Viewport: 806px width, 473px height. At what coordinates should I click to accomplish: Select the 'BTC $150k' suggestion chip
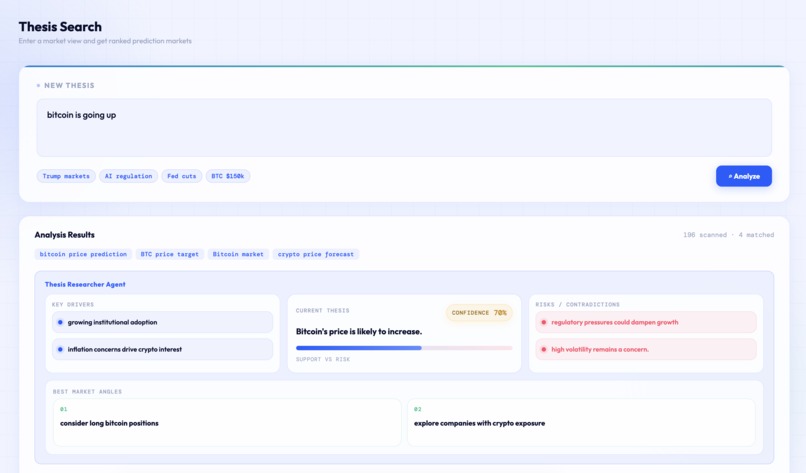(228, 176)
